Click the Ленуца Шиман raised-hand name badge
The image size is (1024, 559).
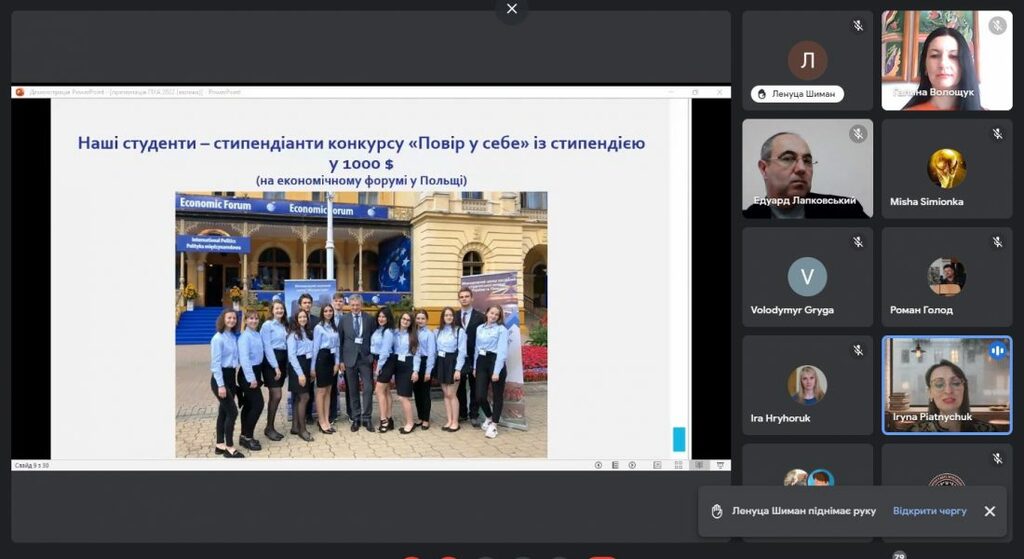(797, 94)
